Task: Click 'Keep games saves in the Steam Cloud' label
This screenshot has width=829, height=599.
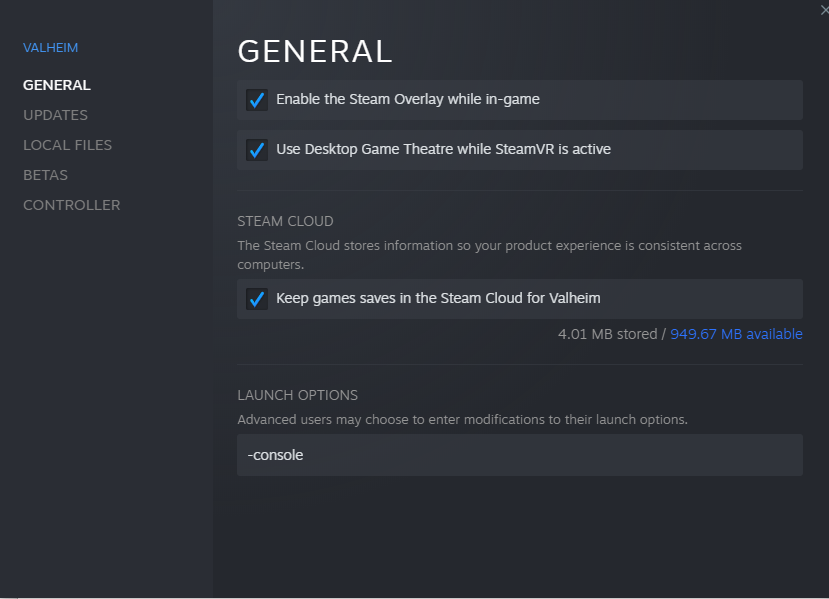Action: [438, 299]
